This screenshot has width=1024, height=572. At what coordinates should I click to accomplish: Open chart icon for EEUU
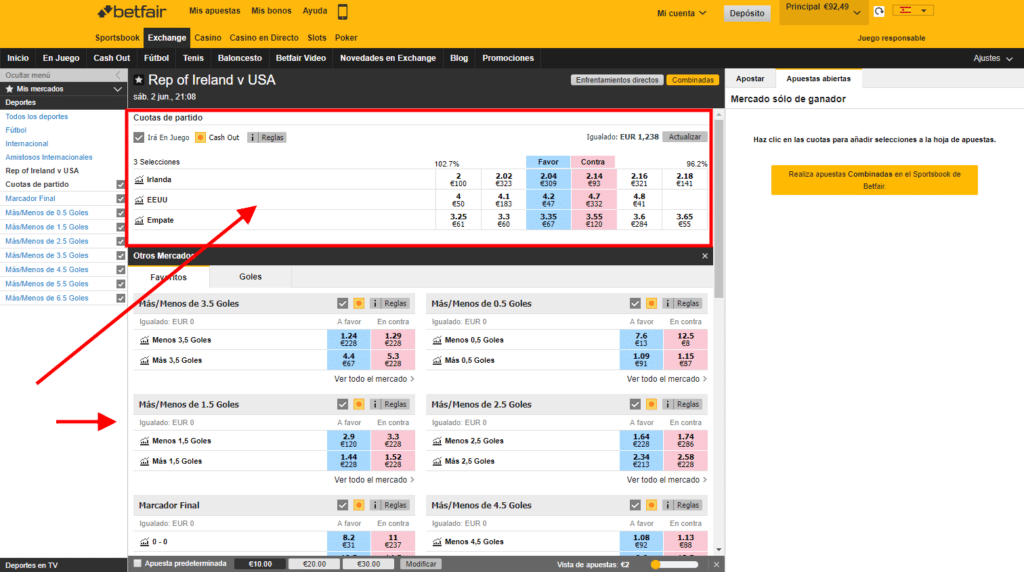[x=139, y=200]
